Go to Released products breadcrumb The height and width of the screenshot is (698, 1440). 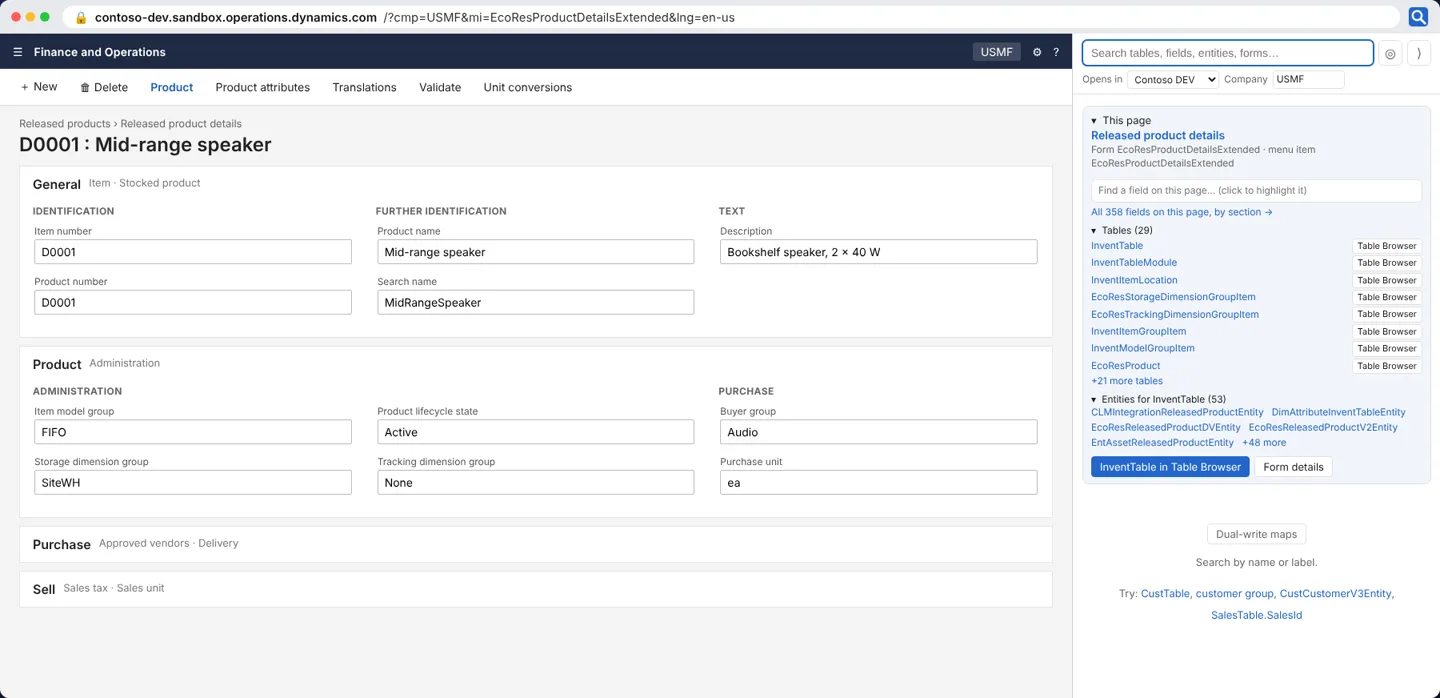[x=64, y=124]
